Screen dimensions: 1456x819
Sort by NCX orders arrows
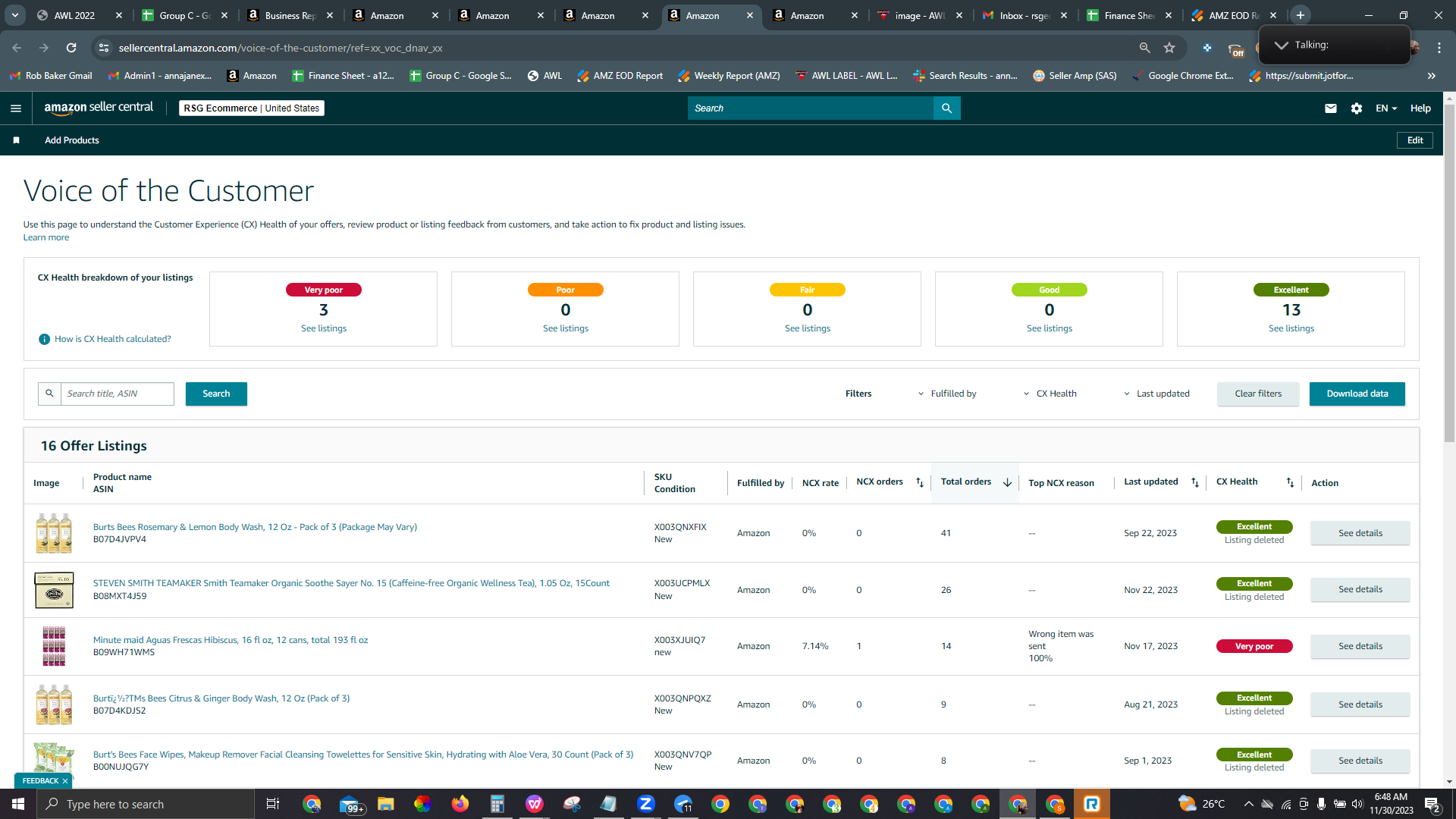[x=919, y=482]
